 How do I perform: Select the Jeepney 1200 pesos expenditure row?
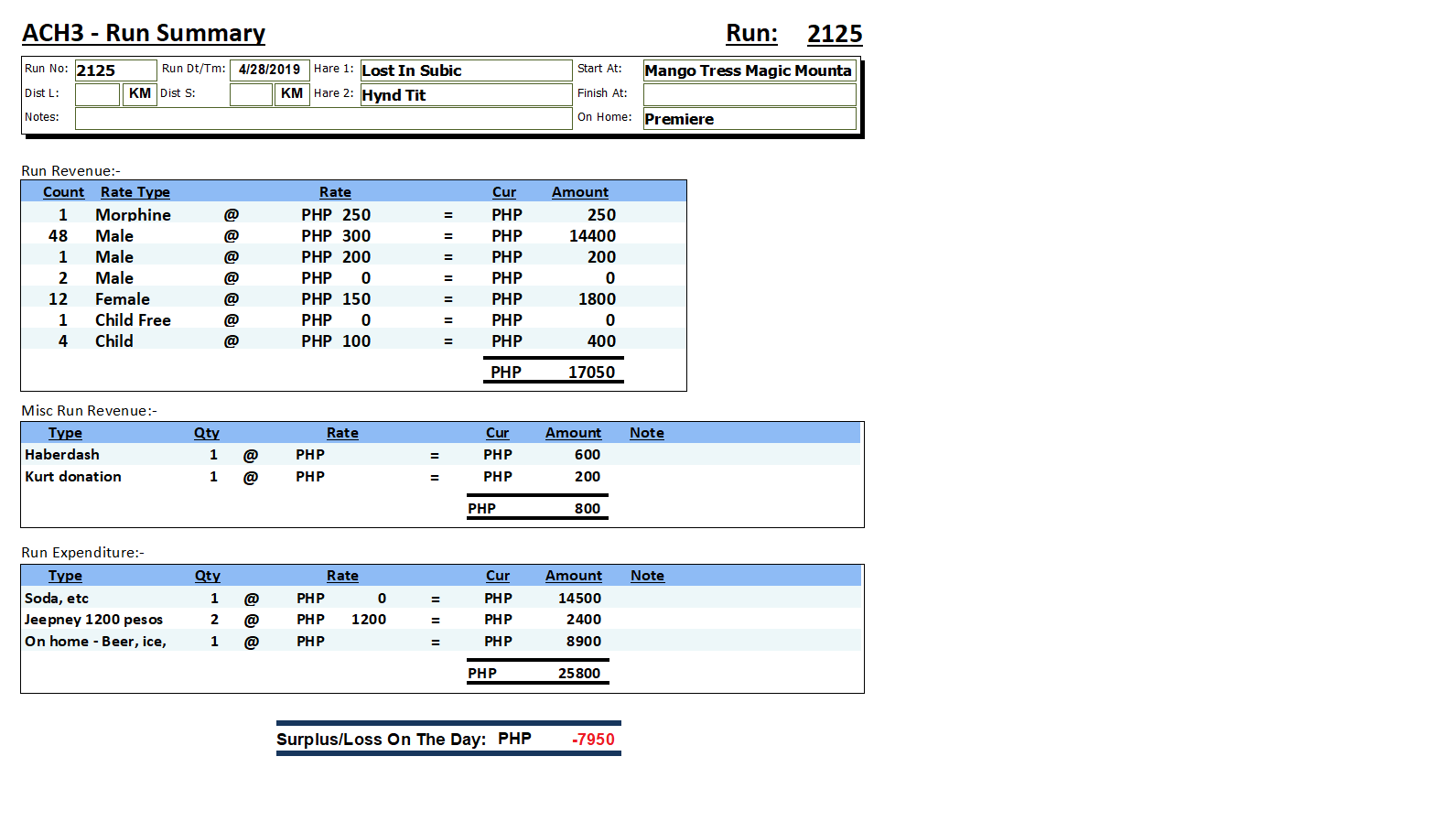pos(93,620)
